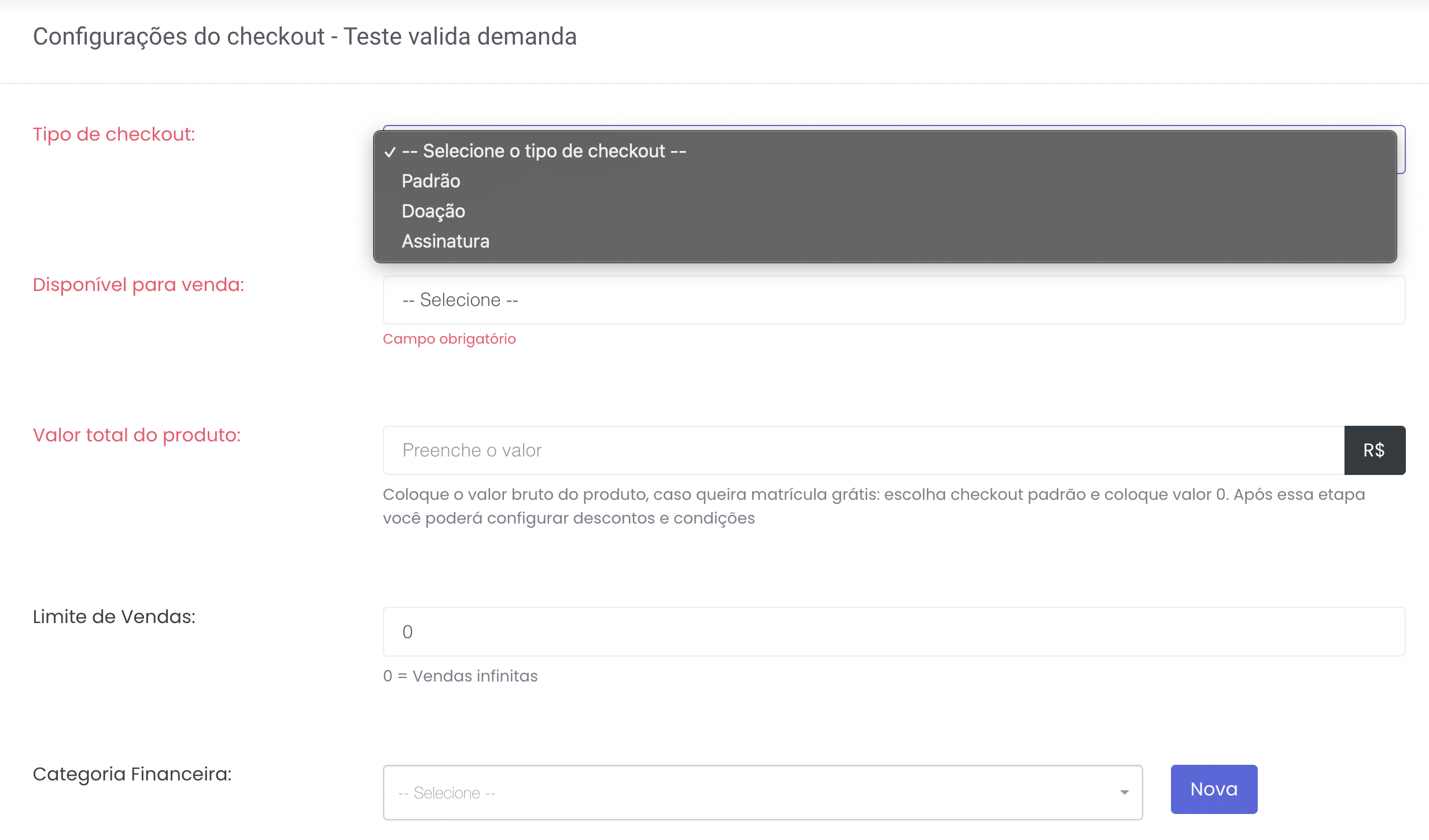Click the Valor total do produto label
Image resolution: width=1429 pixels, height=840 pixels.
pyautogui.click(x=137, y=435)
